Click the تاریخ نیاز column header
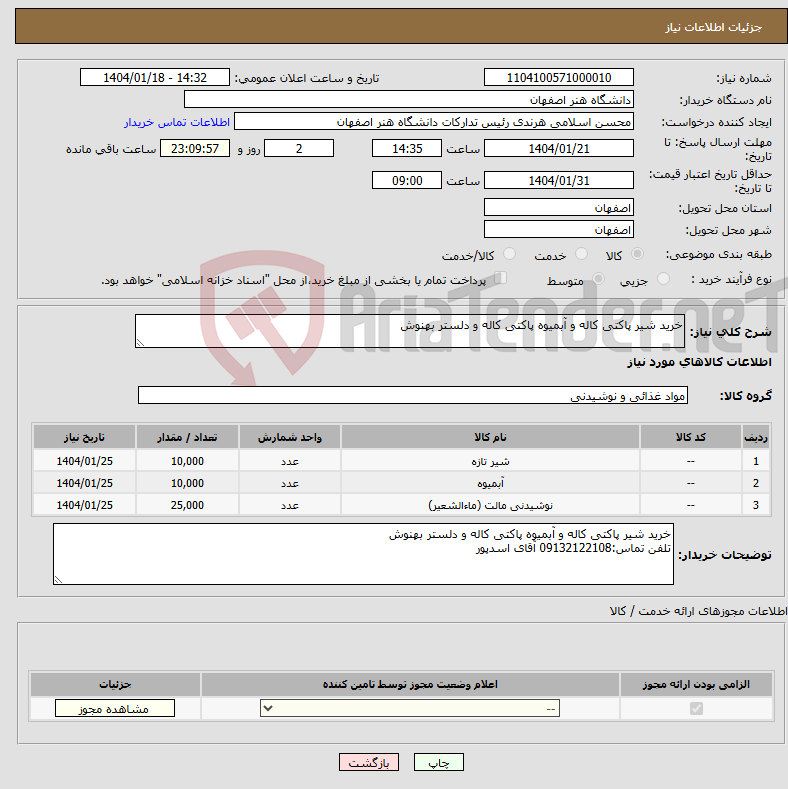Screen dimensions: 788x789 tap(85, 437)
